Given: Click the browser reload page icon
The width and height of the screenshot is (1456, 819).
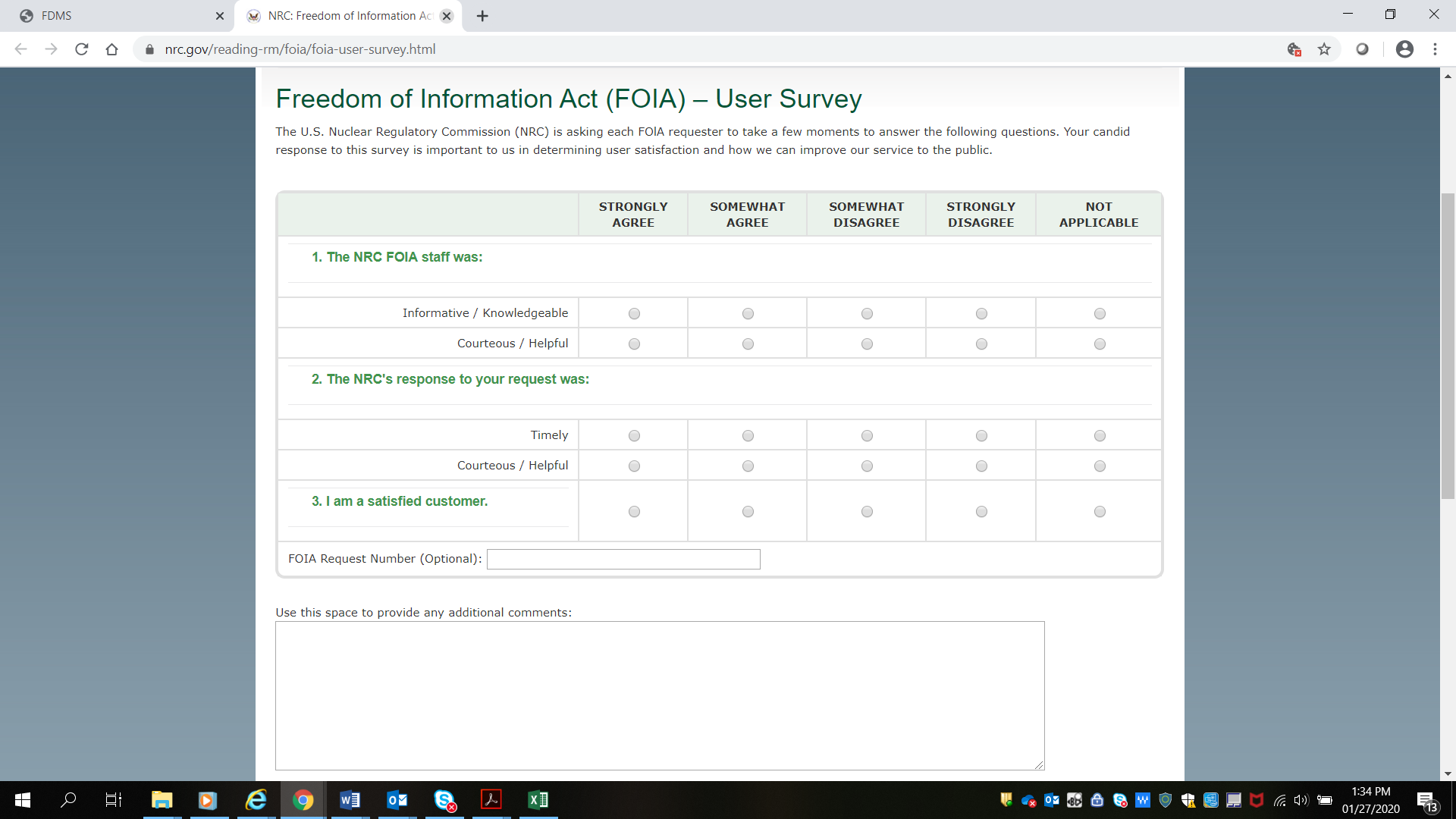Looking at the screenshot, I should point(82,49).
